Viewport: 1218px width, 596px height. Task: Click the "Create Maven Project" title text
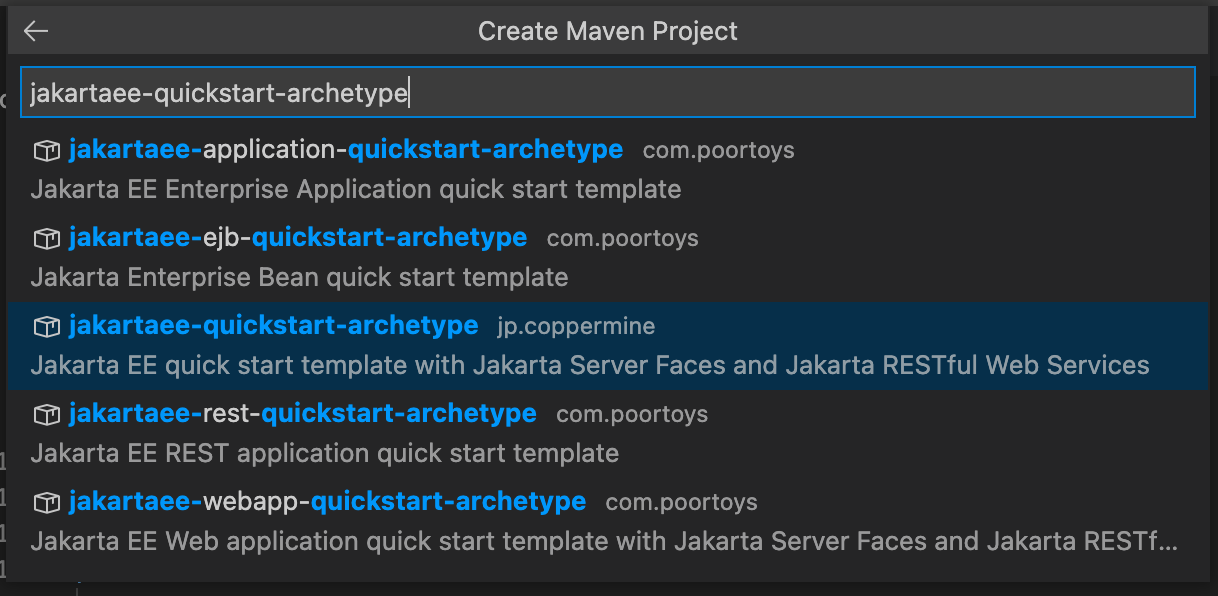point(608,31)
